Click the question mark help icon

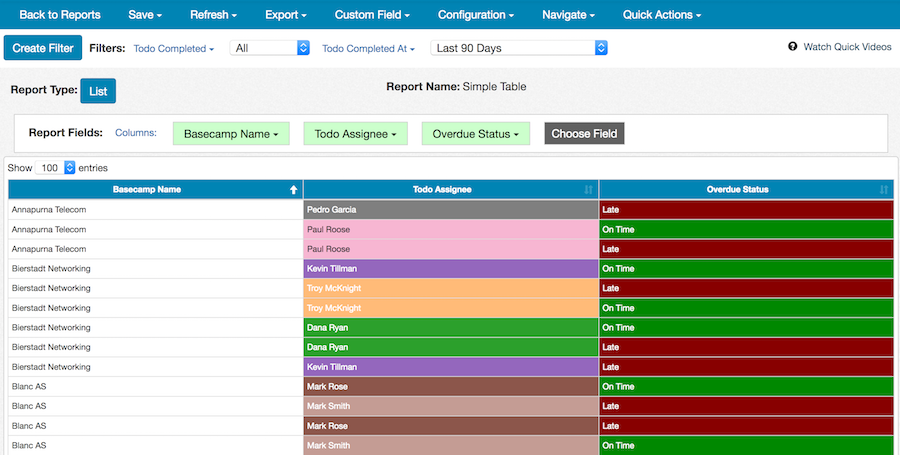click(793, 47)
